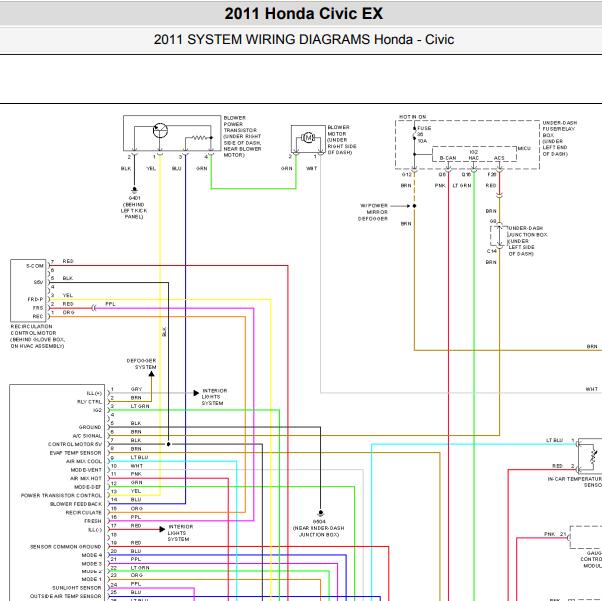
Task: Click the '2011 Honda Civic EX' title
Action: [x=304, y=13]
